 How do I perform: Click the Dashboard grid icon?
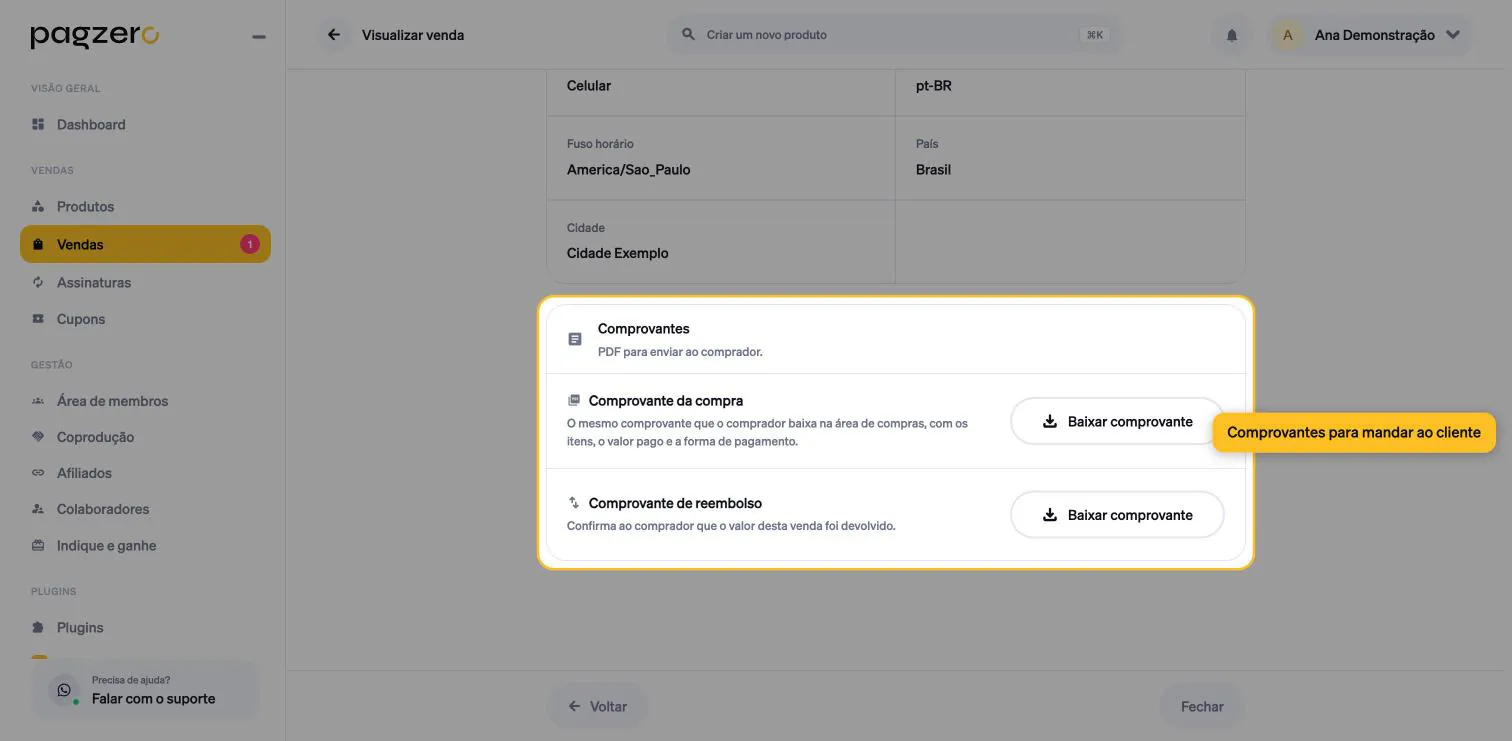pyautogui.click(x=38, y=124)
